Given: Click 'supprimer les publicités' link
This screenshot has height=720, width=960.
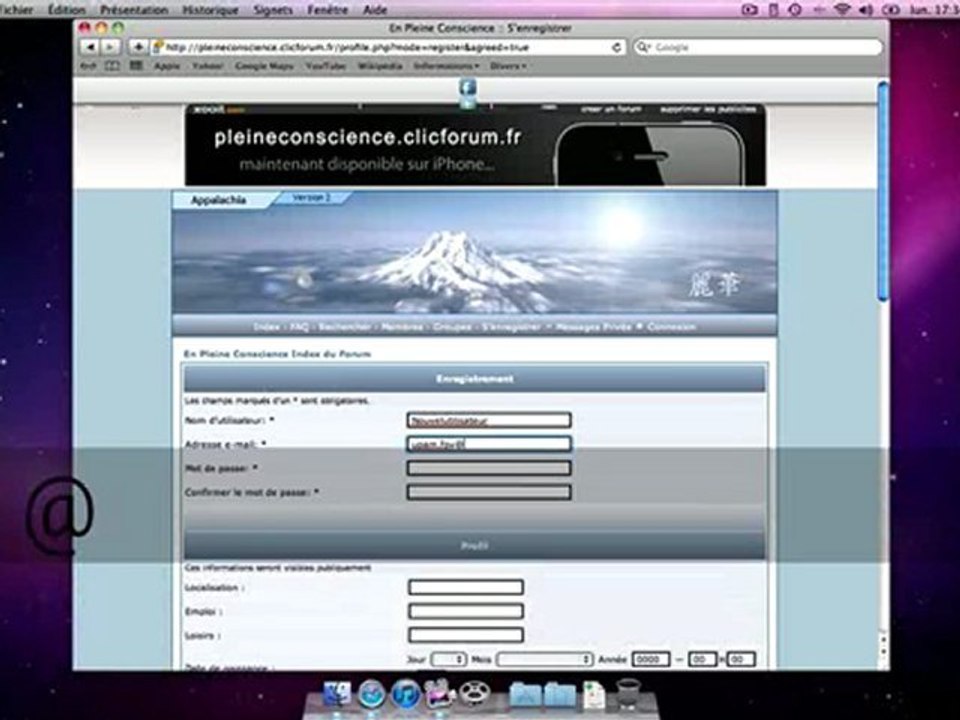Looking at the screenshot, I should 708,109.
